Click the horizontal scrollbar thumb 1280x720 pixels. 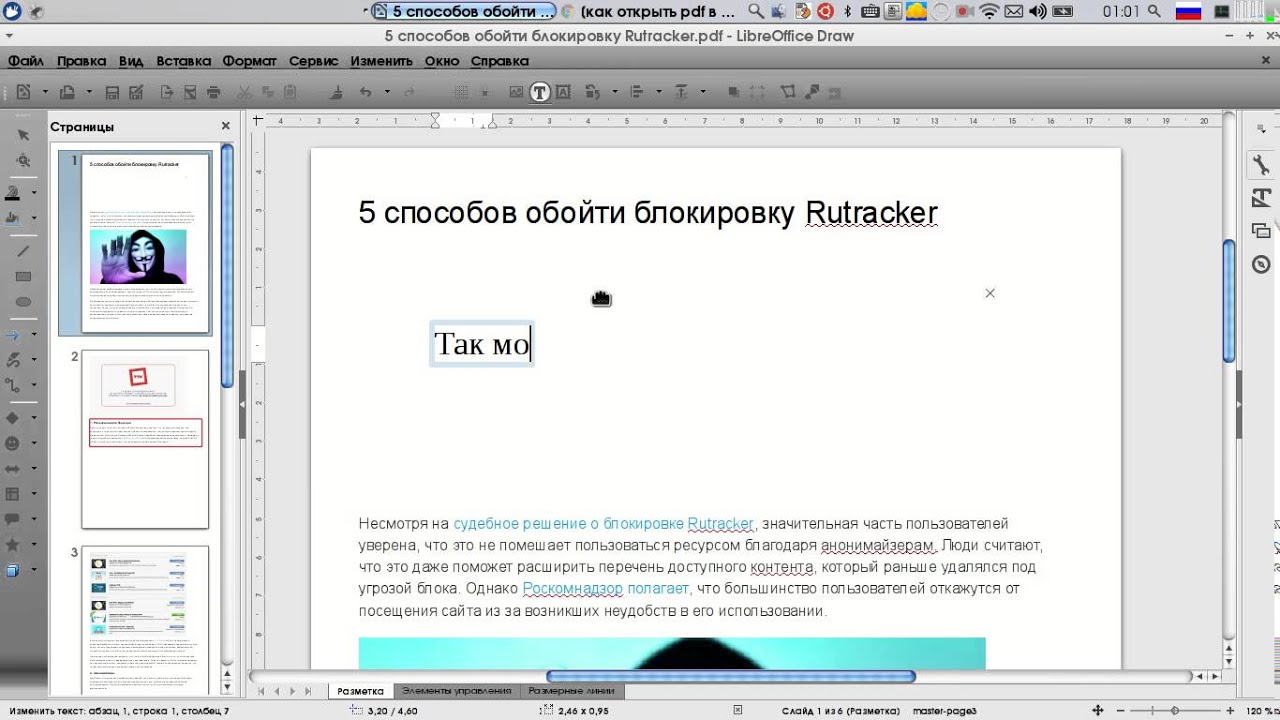tap(730, 677)
